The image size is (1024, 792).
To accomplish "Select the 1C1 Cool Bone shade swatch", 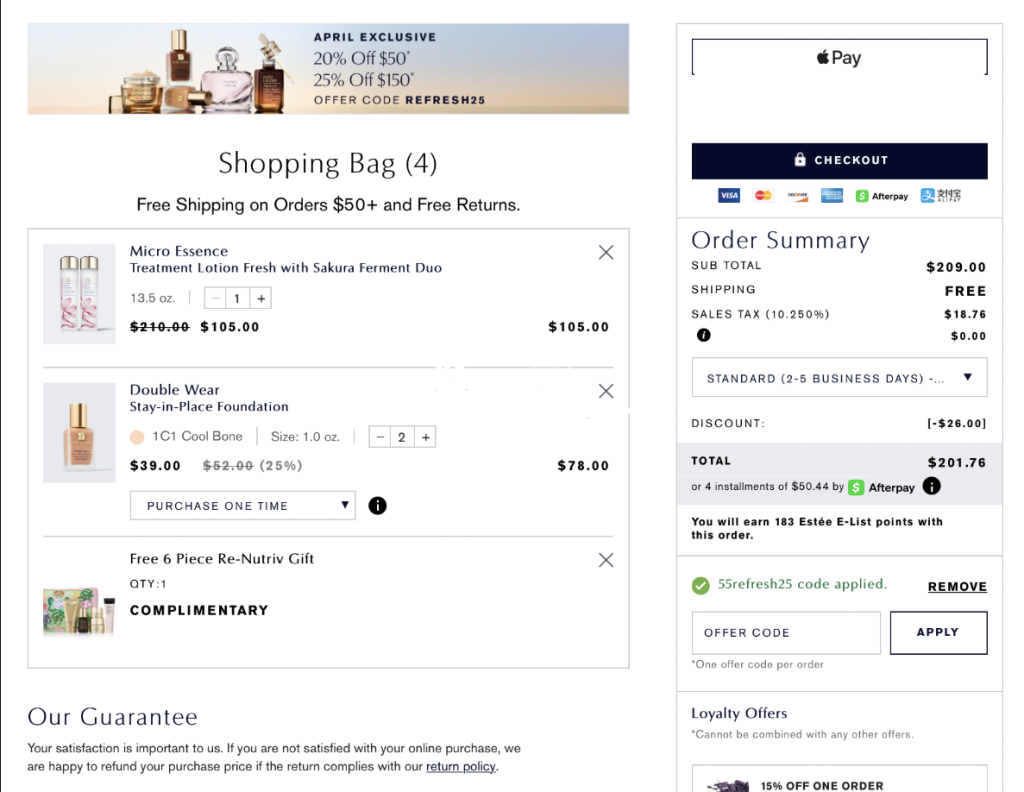I will (x=138, y=437).
